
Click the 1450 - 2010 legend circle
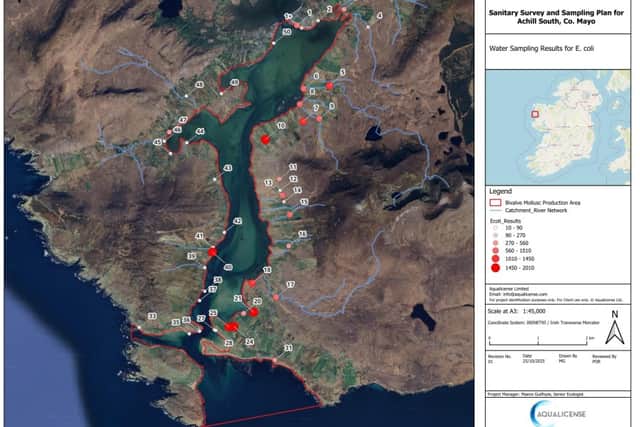[x=496, y=268]
